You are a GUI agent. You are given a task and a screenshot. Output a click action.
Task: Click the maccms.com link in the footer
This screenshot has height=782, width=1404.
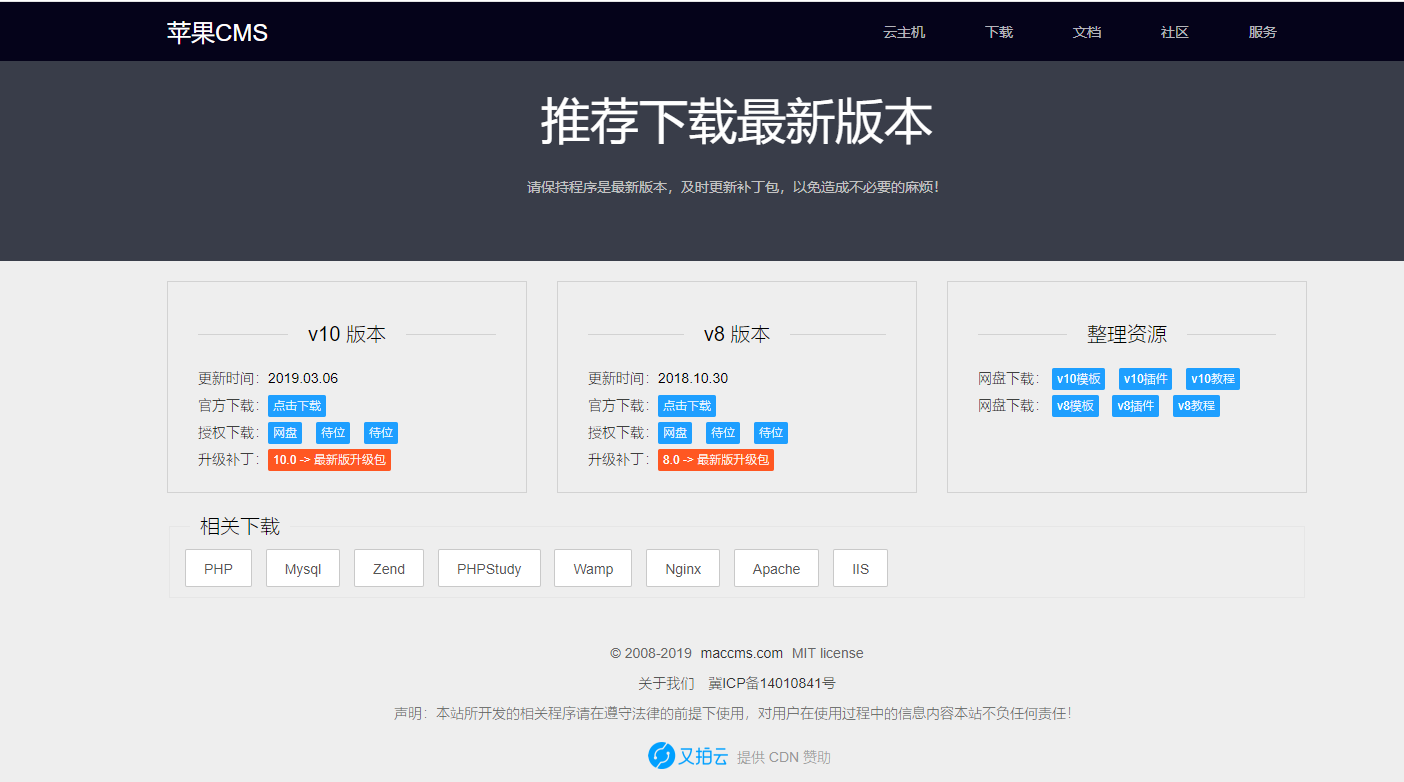(x=741, y=652)
